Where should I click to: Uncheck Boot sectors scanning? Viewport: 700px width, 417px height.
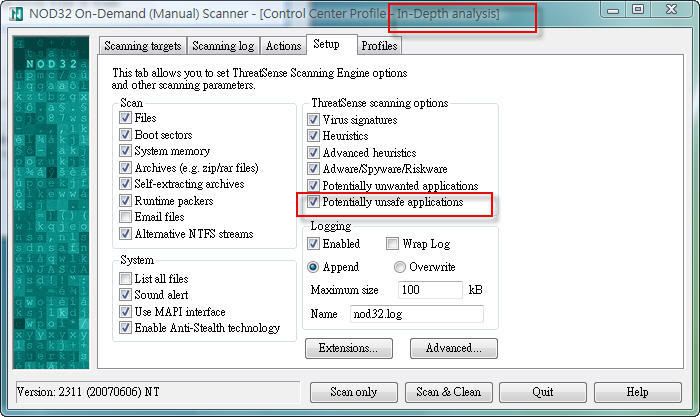tap(125, 134)
